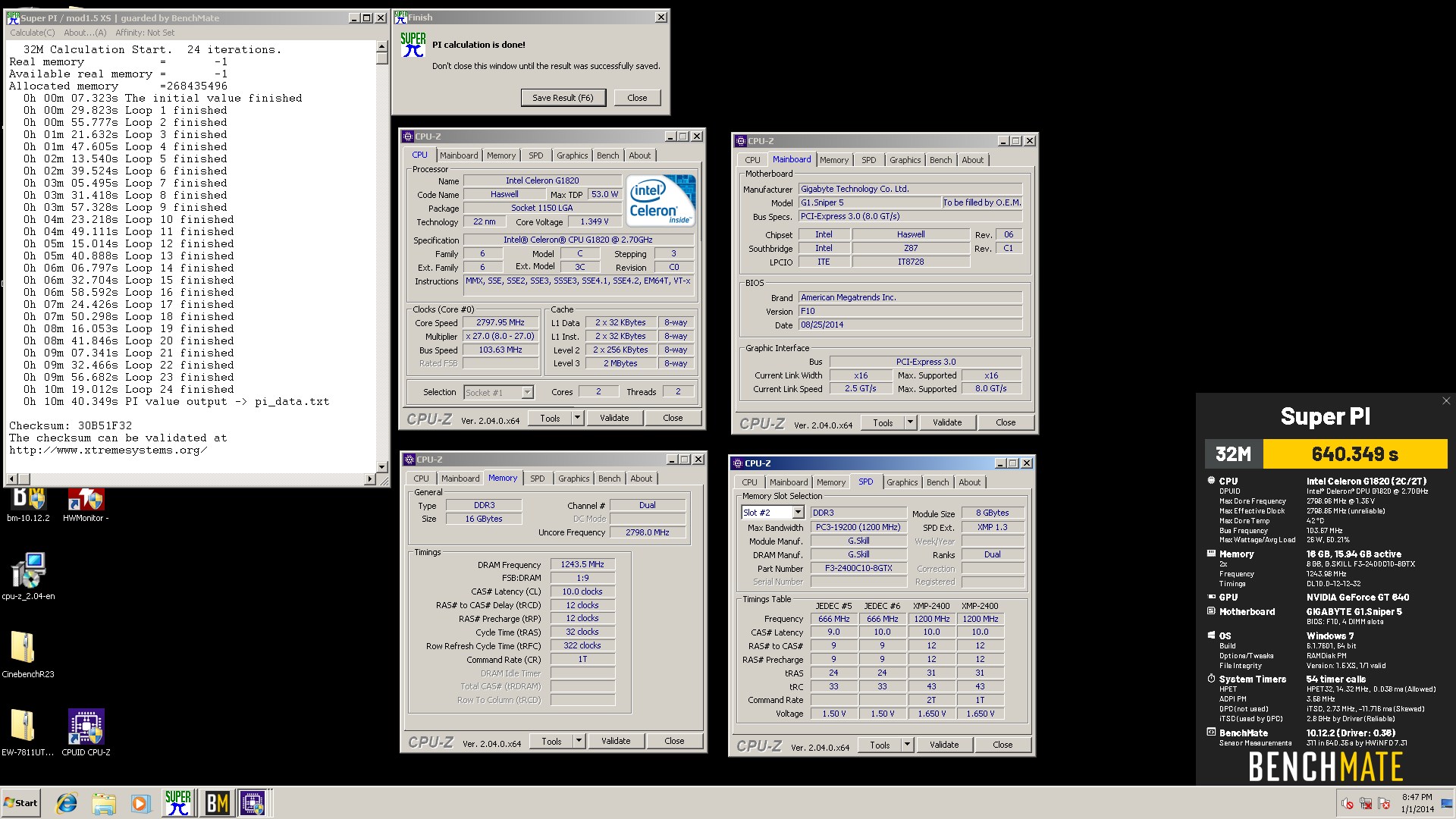The width and height of the screenshot is (1456, 819).
Task: Click the Bus Speed value 103.63 MHz
Action: coord(500,350)
